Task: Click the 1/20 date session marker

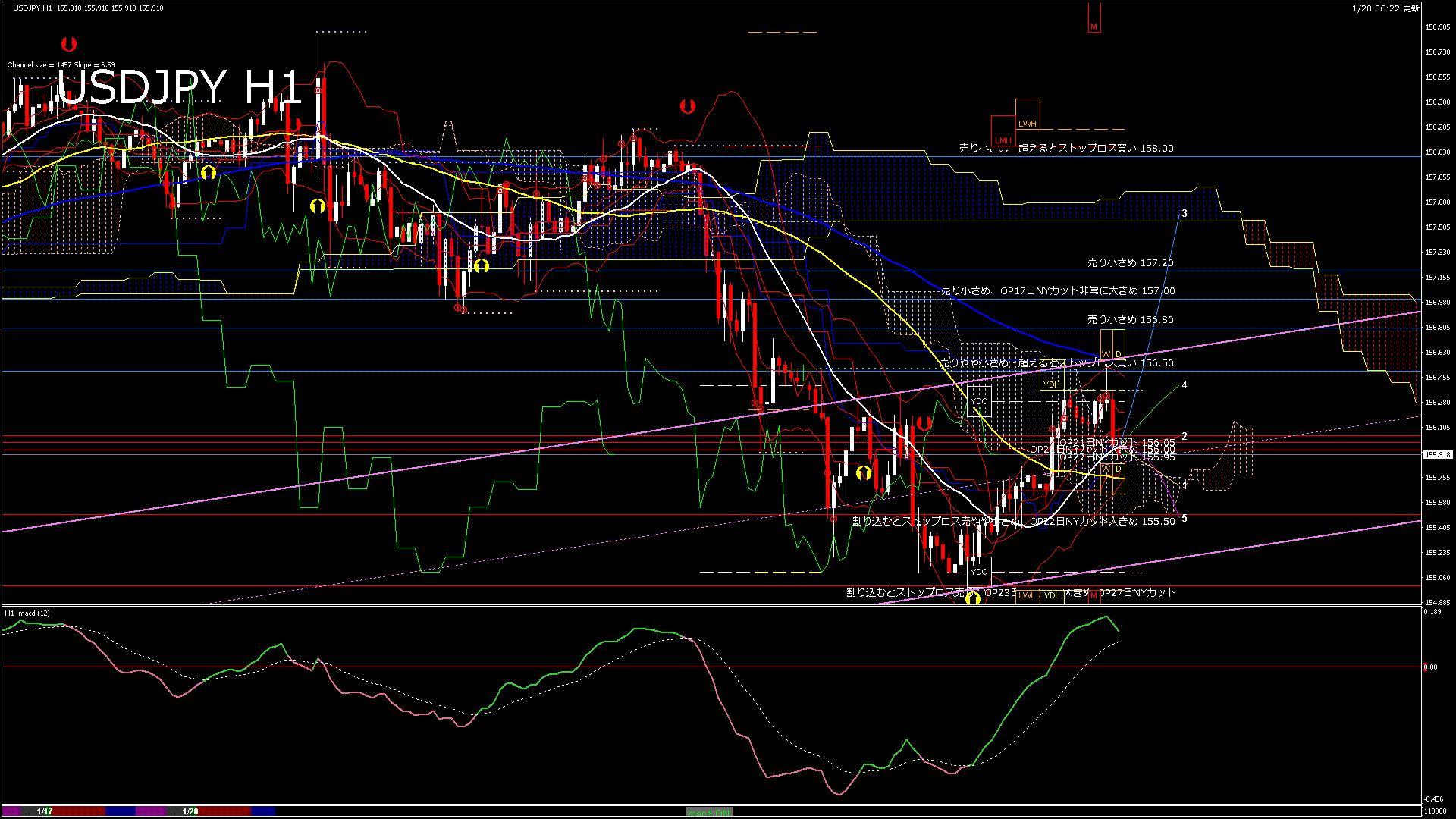Action: [190, 811]
